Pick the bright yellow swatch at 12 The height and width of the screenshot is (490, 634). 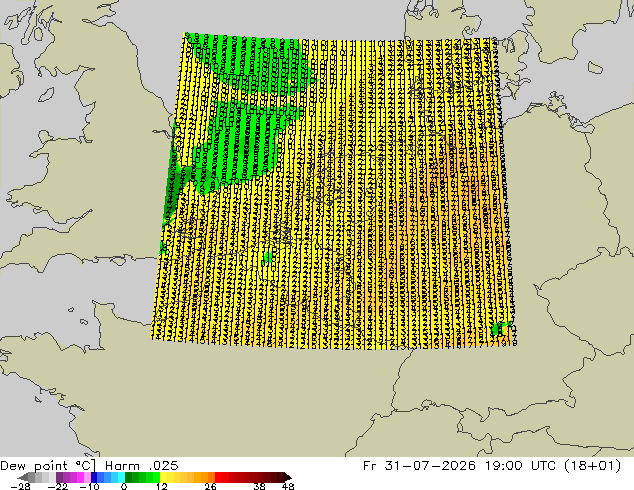[x=163, y=477]
